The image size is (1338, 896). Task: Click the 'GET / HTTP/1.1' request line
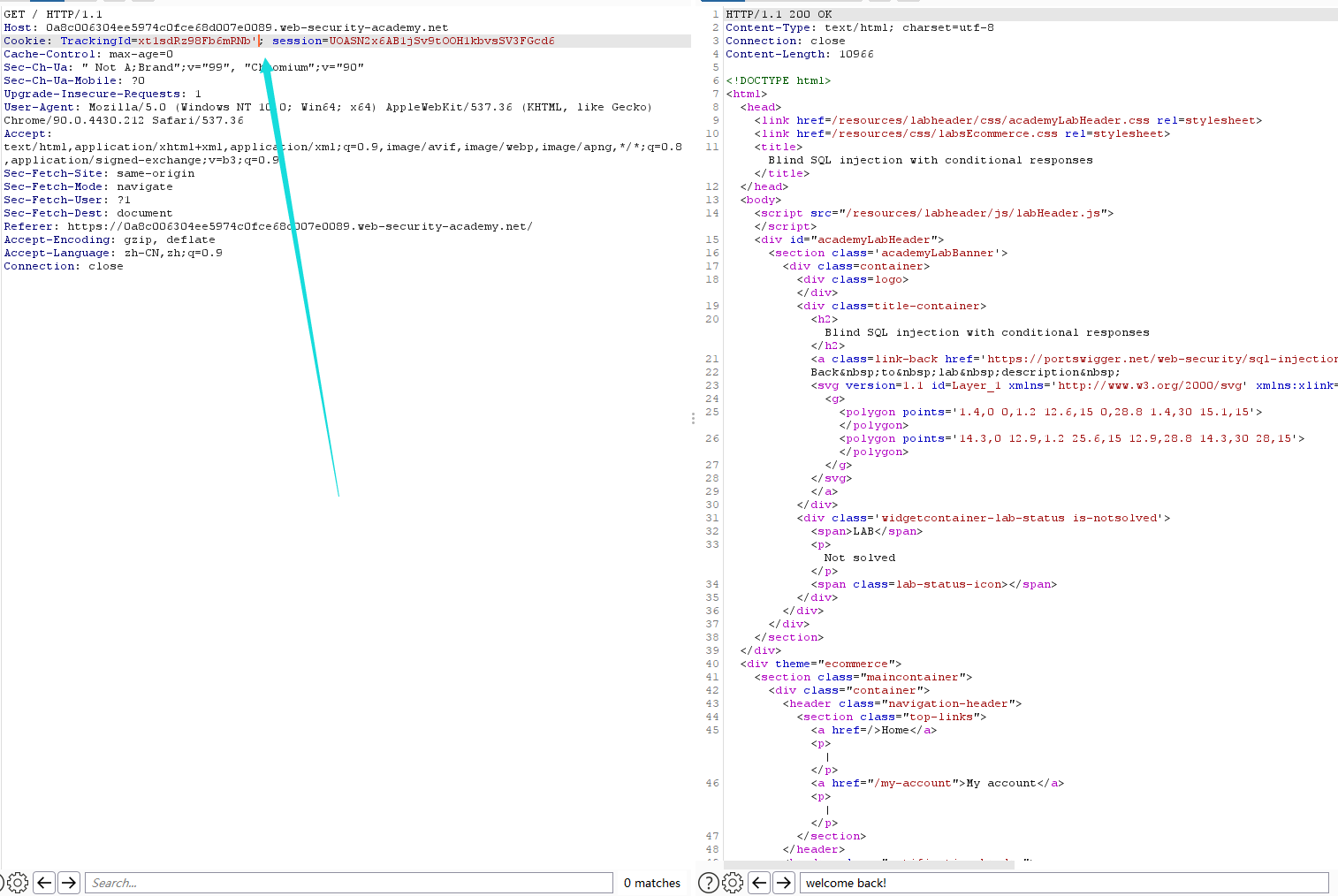pyautogui.click(x=53, y=14)
